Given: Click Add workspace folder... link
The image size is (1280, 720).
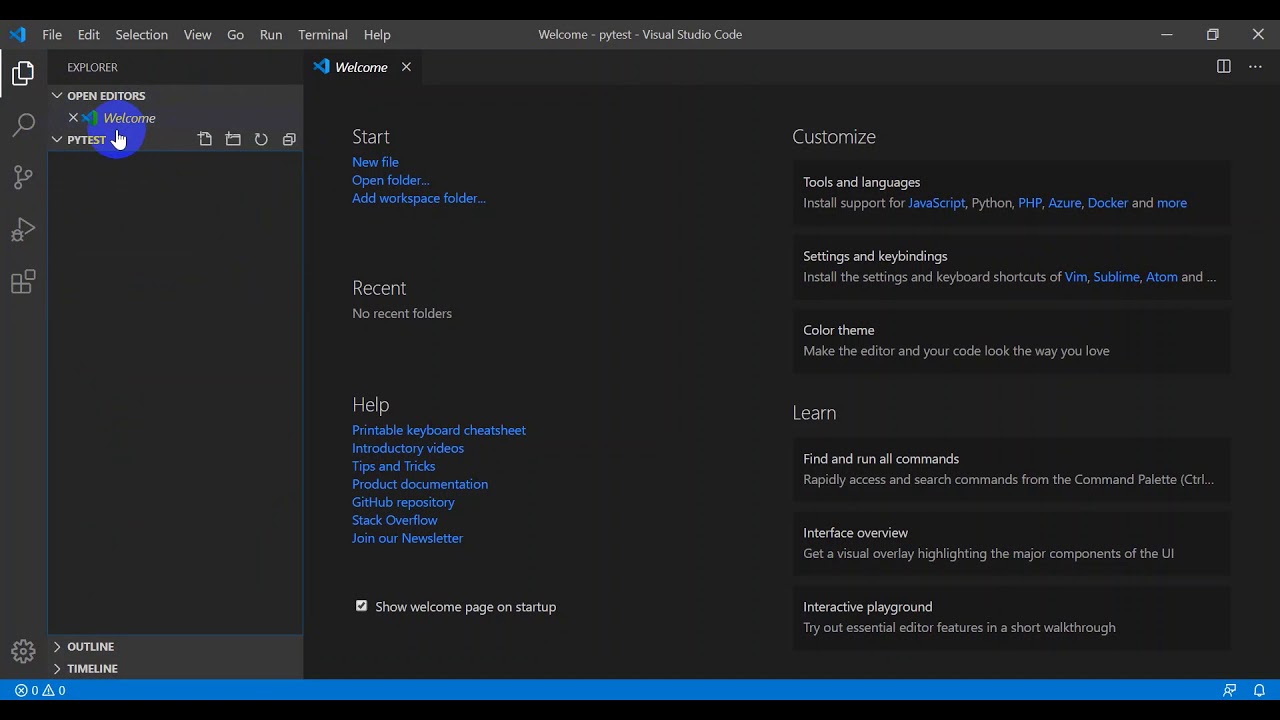Looking at the screenshot, I should tap(419, 198).
